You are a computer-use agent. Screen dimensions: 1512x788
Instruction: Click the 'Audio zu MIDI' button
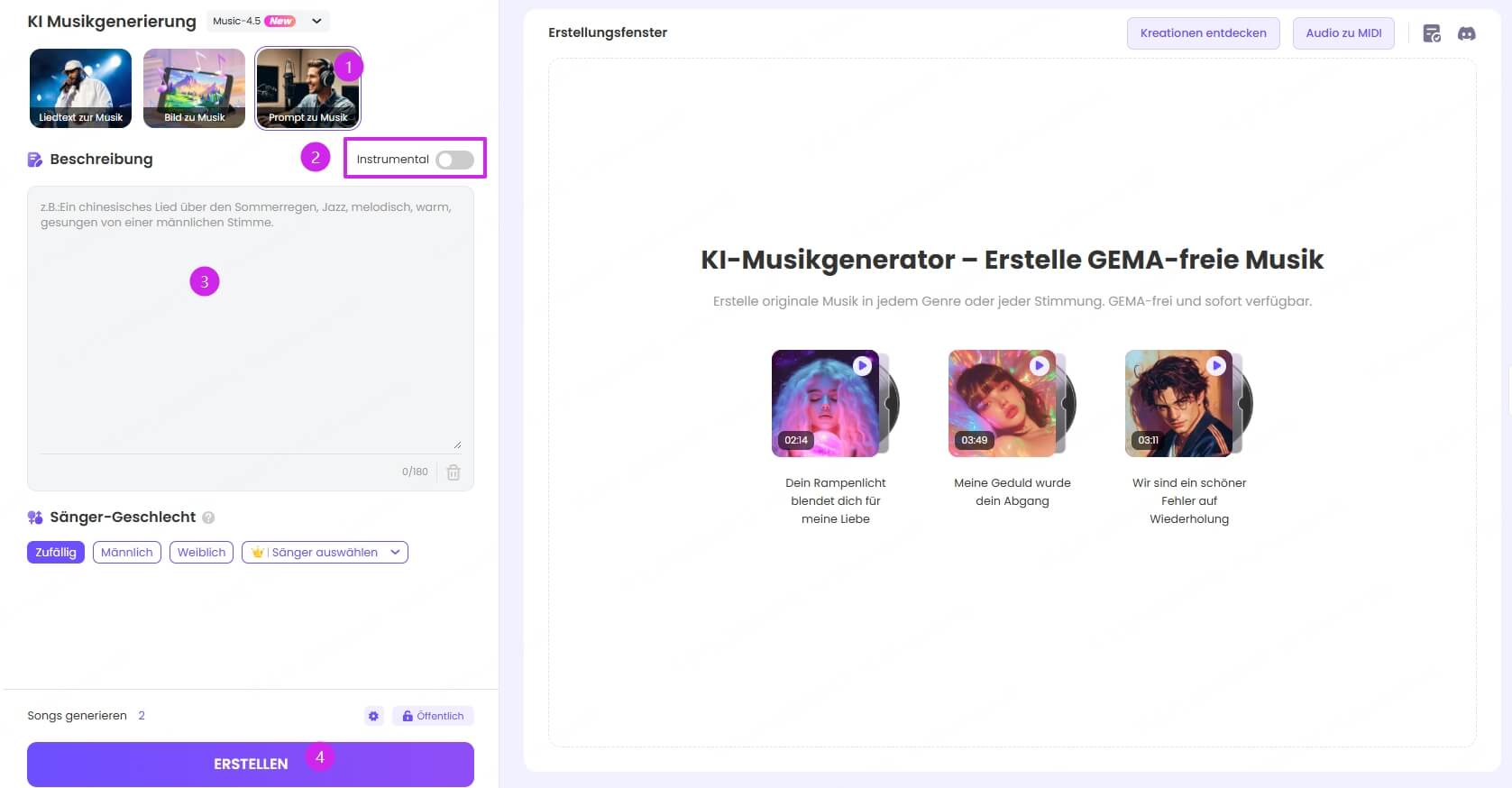coord(1343,33)
